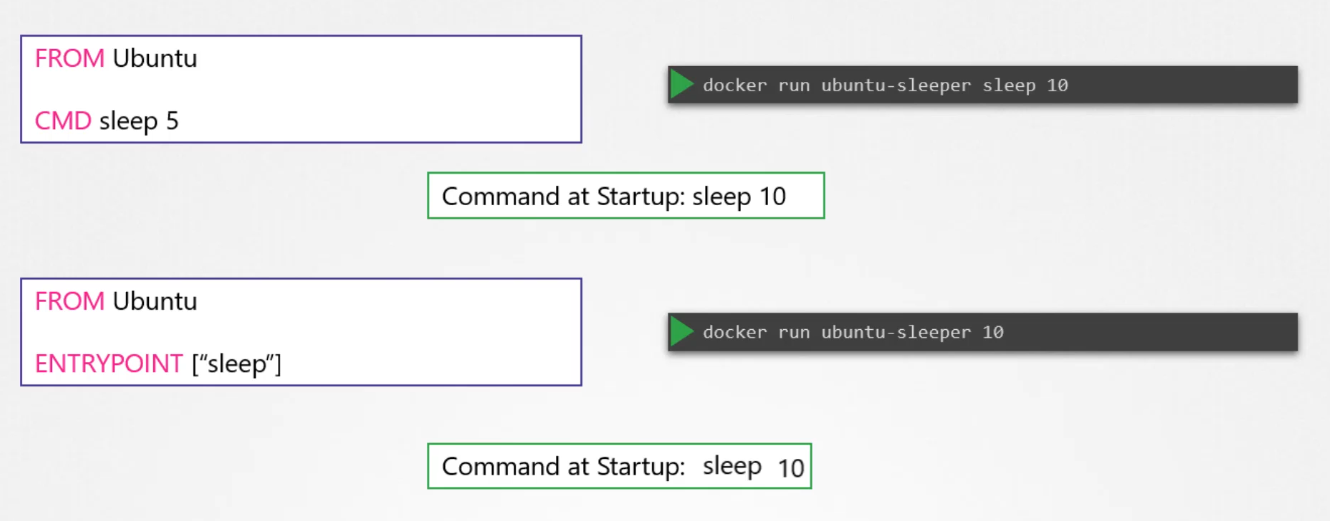Screen dimensions: 1330x521
Task: Click the number '10' in the lower green box
Action: (790, 468)
